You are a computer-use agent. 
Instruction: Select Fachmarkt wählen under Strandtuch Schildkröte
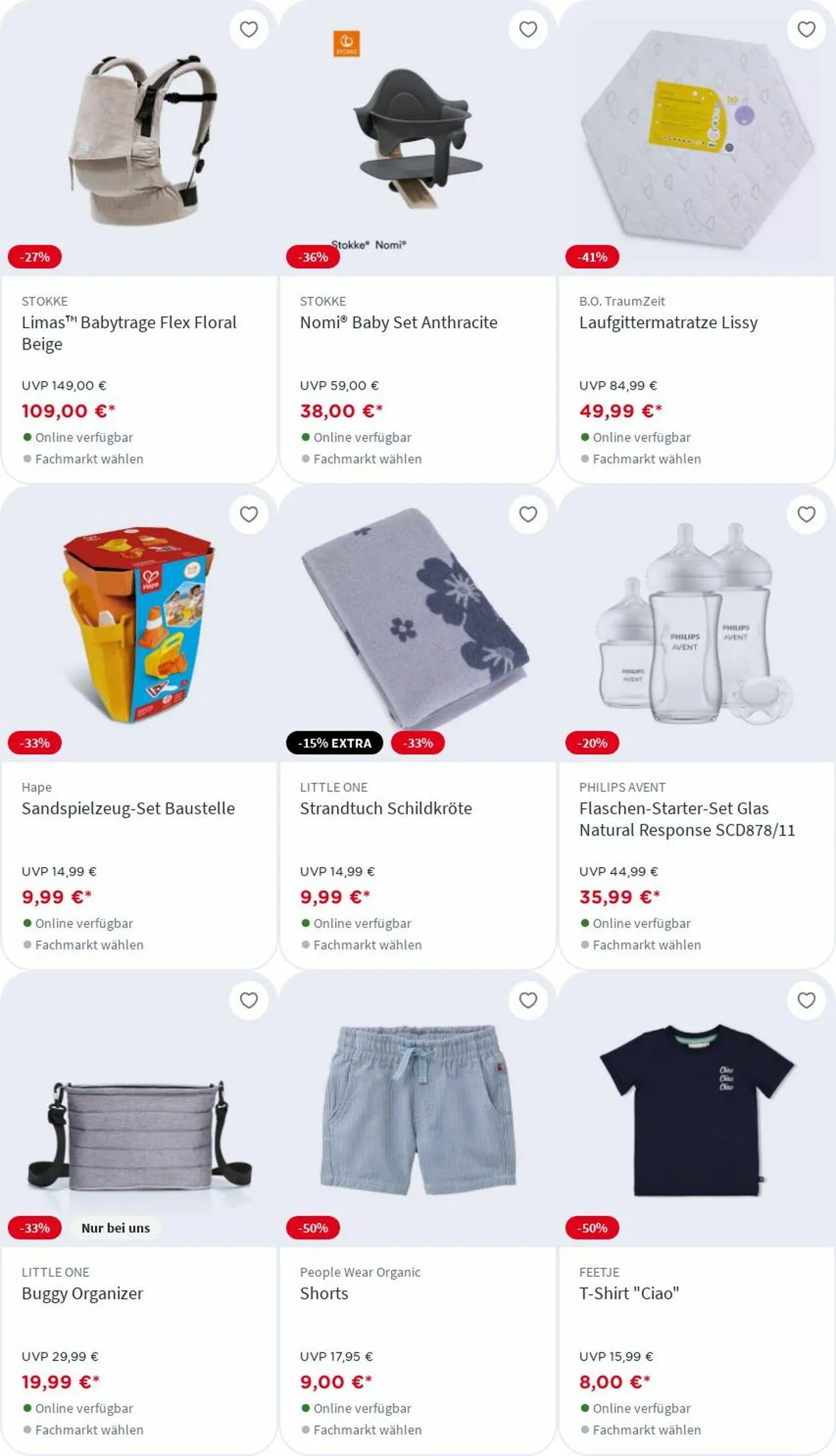367,945
